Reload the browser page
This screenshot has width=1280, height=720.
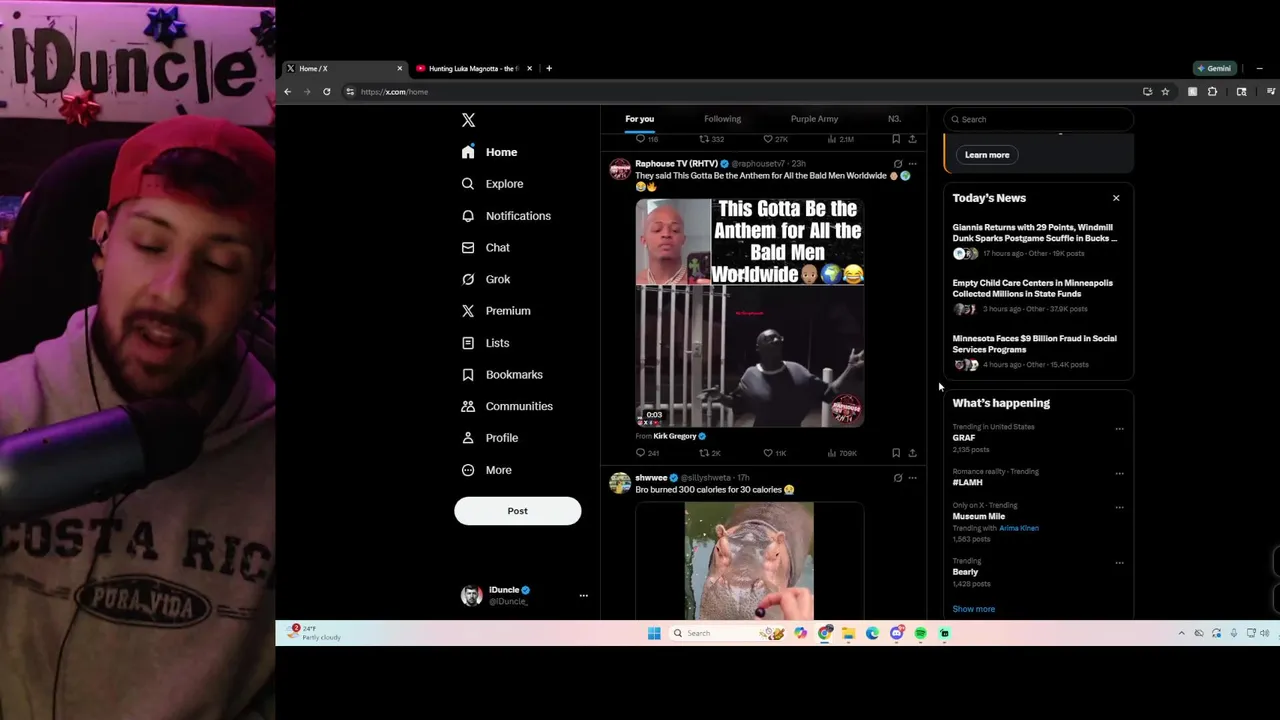click(326, 92)
